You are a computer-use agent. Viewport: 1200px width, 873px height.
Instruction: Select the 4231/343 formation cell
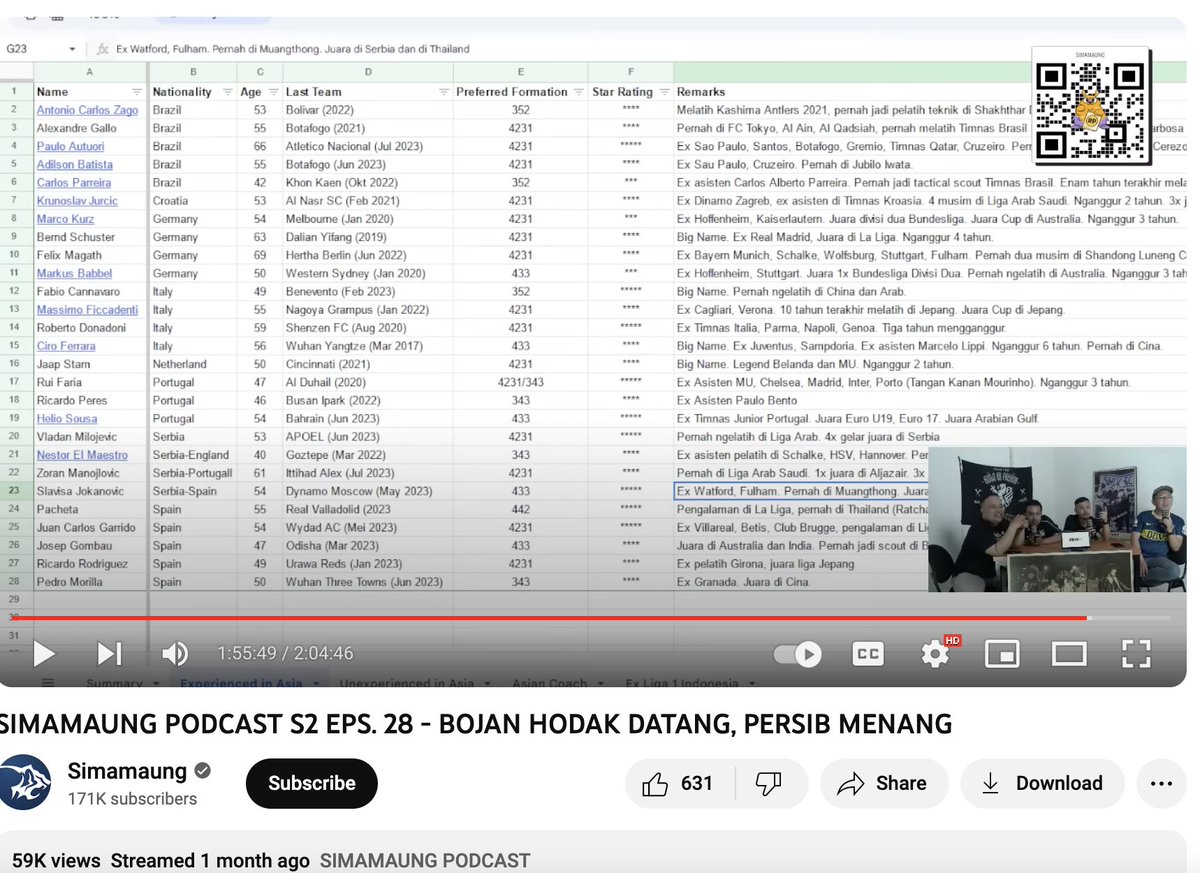(x=520, y=382)
